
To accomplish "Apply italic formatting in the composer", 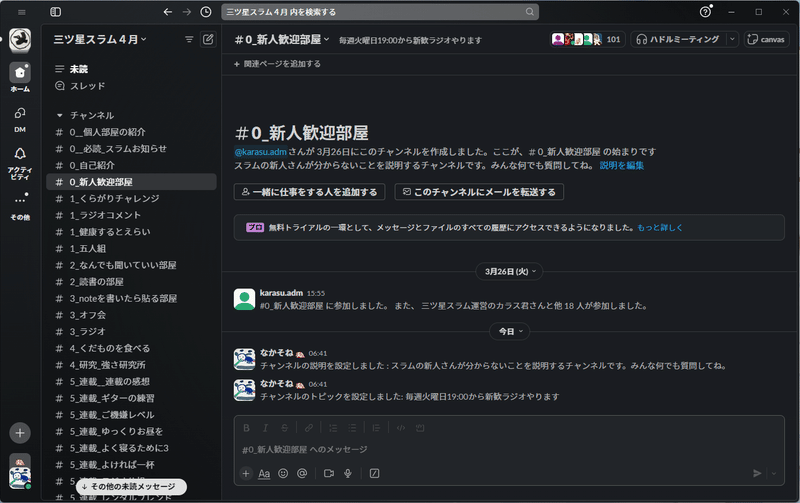I will pyautogui.click(x=265, y=427).
